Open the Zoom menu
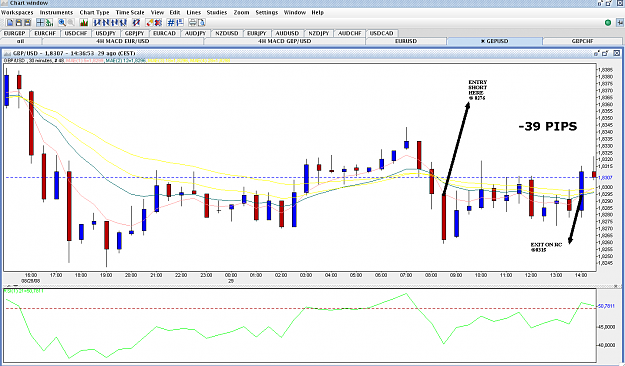 coord(241,12)
